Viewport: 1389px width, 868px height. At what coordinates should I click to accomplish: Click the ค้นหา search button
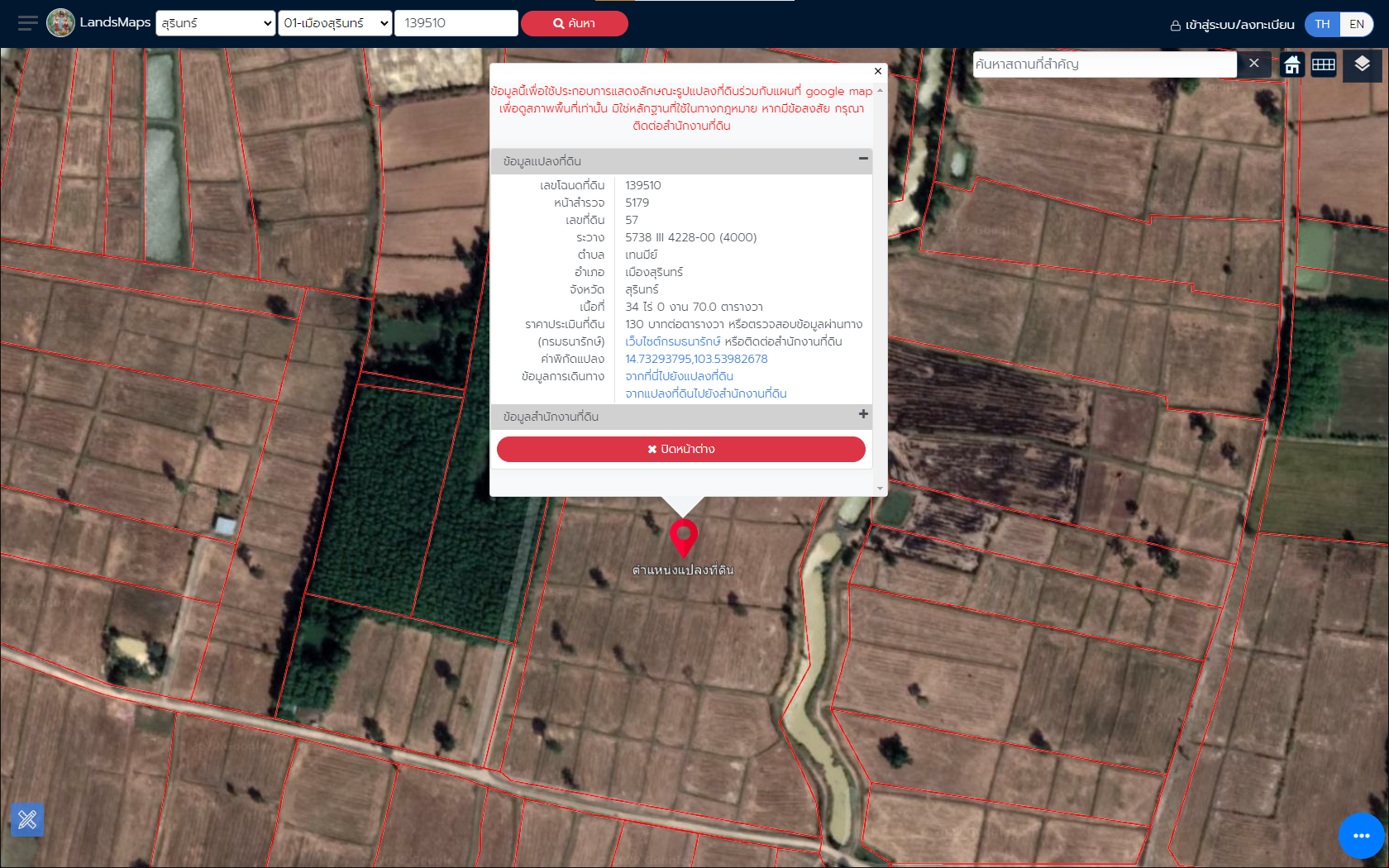[574, 23]
